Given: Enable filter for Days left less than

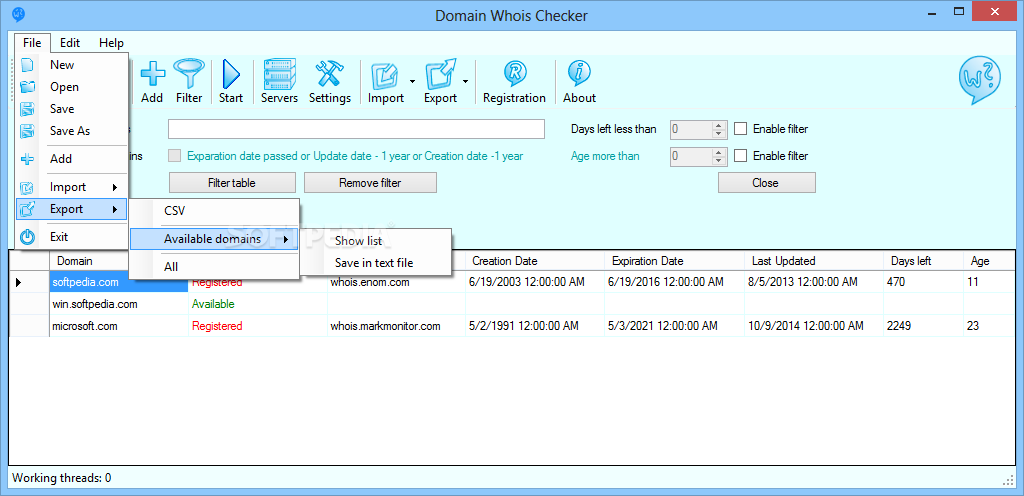Looking at the screenshot, I should (741, 129).
